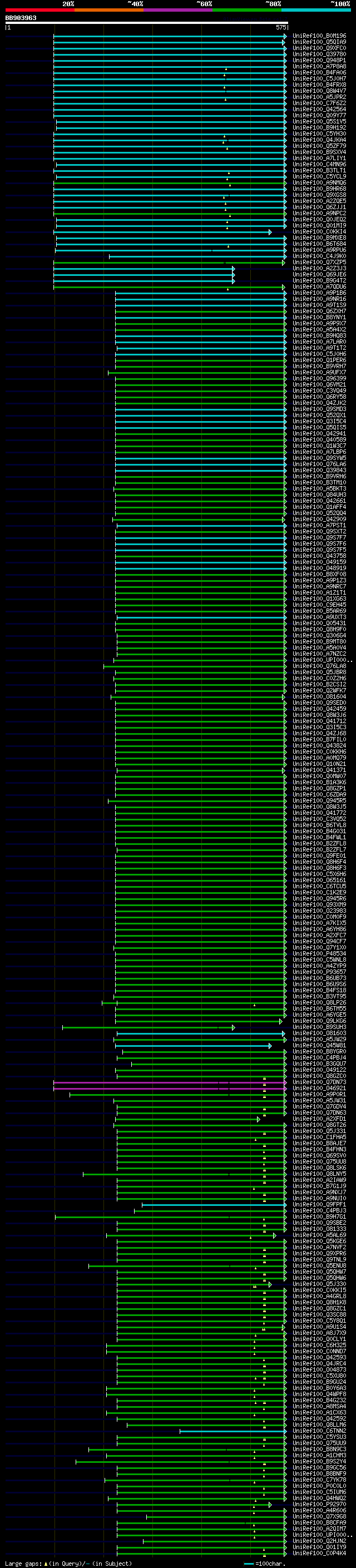Image resolution: width=356 pixels, height=1568 pixels.
Task: Select hit label UniRef100_Q1PER6
Action: coord(319,360)
